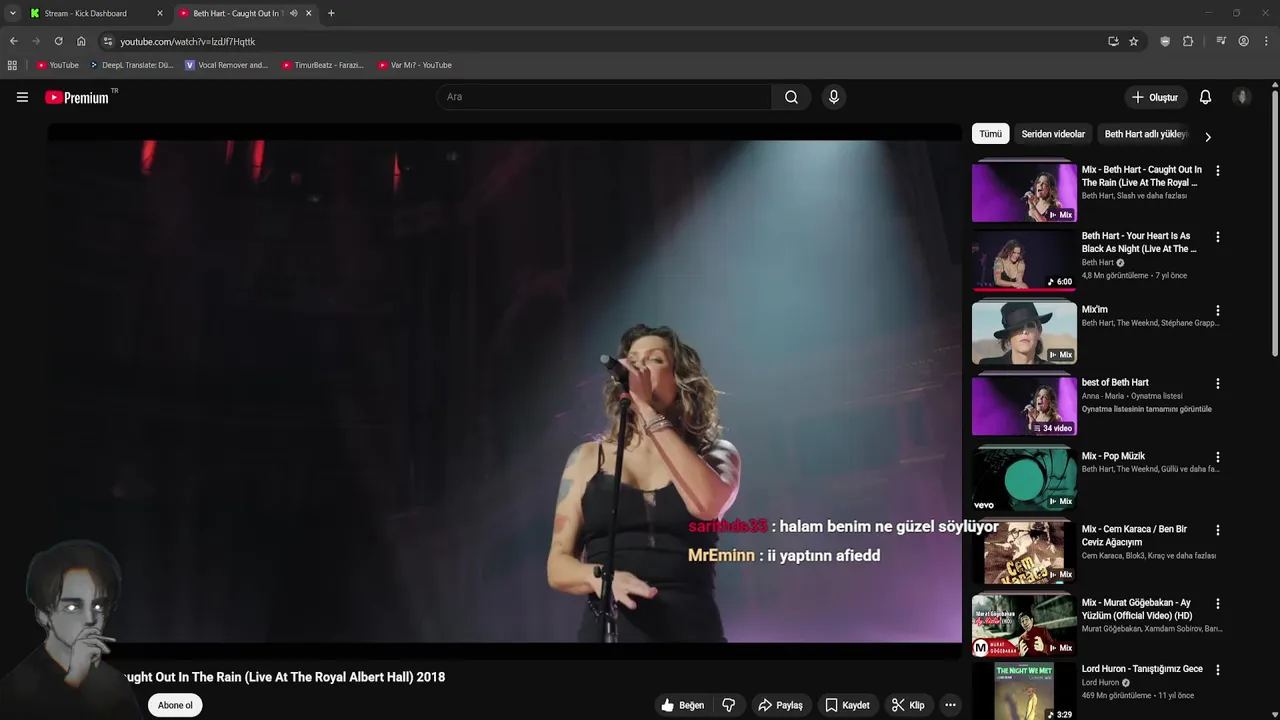Image resolution: width=1280 pixels, height=720 pixels.
Task: Dislike the video with thumbs down
Action: point(728,705)
